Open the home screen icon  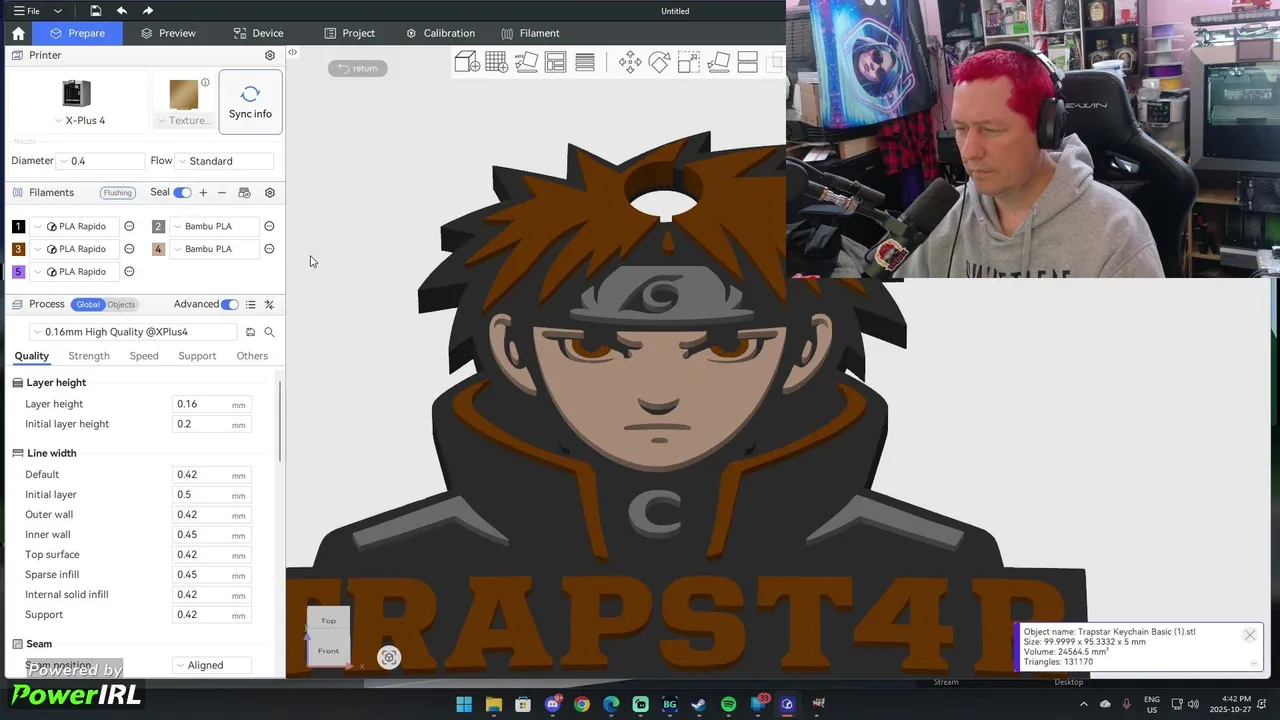tap(18, 33)
